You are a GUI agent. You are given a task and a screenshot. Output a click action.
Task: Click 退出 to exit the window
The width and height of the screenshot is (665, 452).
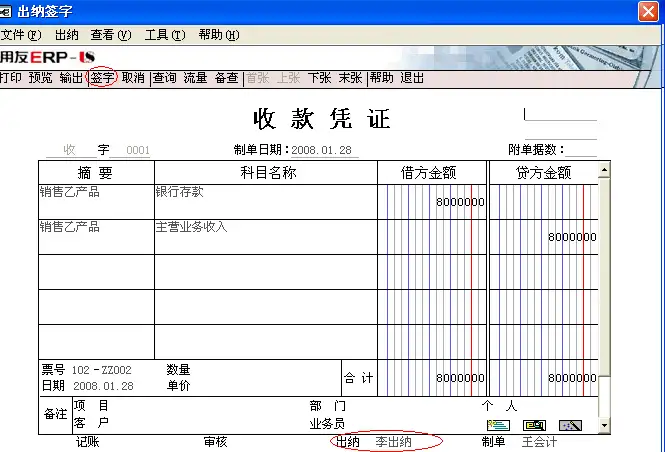(412, 78)
